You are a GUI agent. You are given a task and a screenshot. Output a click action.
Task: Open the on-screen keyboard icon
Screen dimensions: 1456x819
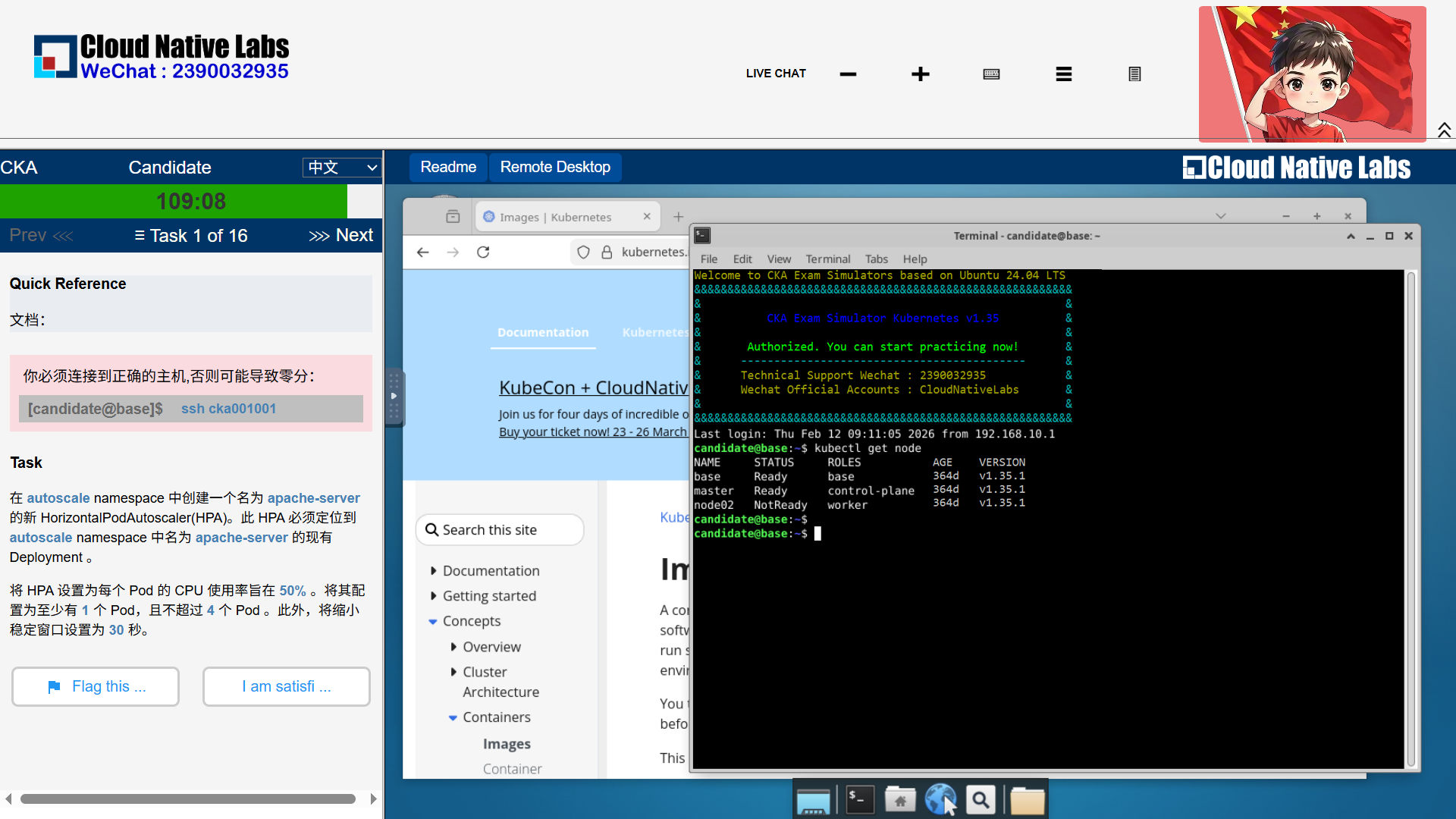pyautogui.click(x=991, y=74)
